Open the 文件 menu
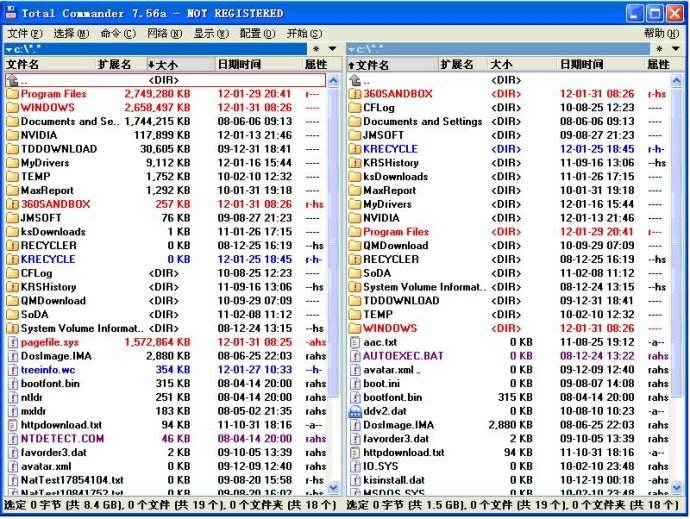 click(25, 33)
